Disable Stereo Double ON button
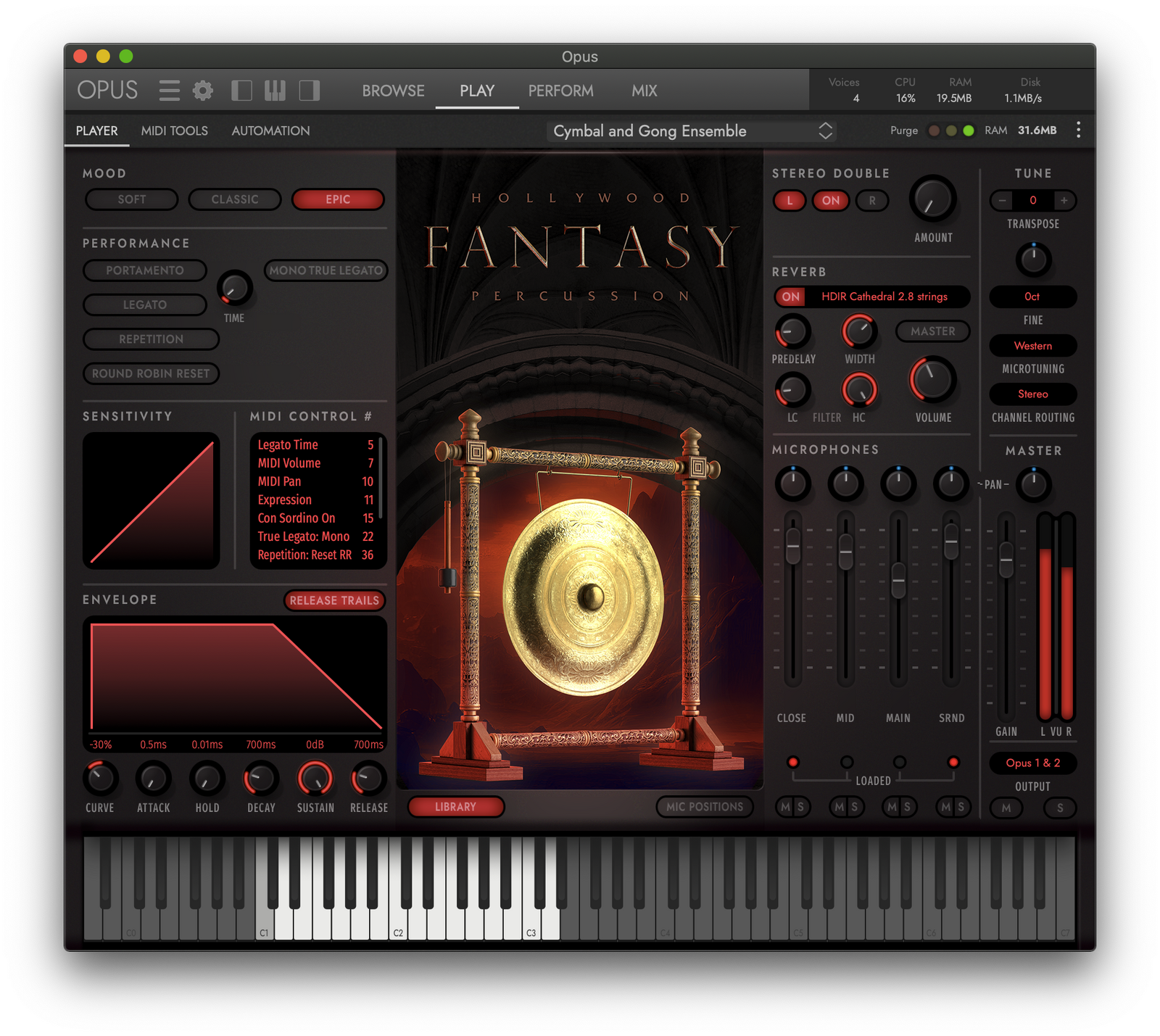This screenshot has width=1160, height=1036. click(831, 201)
